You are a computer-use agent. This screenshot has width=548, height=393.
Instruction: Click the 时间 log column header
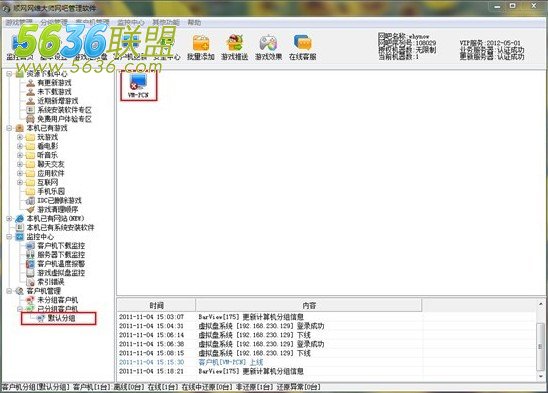(x=156, y=306)
